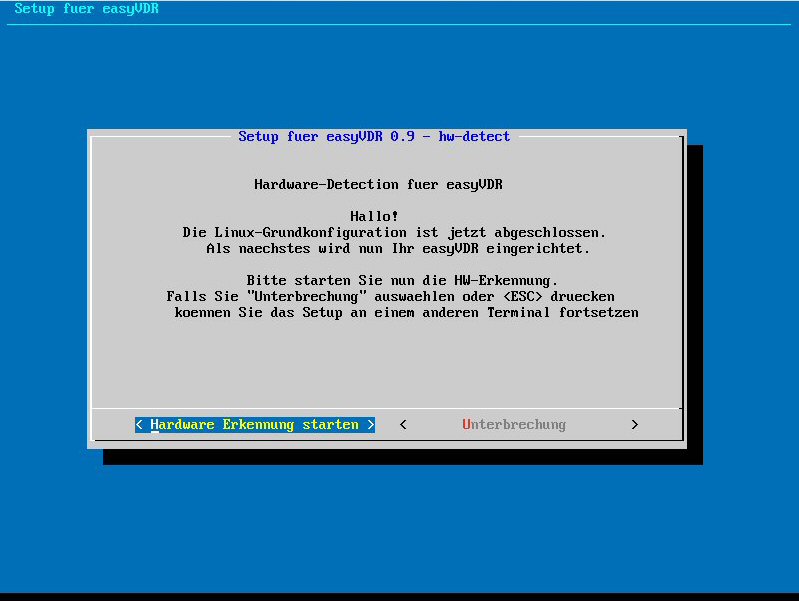799x601 pixels.
Task: Click the left angle bracket before 'Unterbrechung'
Action: click(x=403, y=425)
